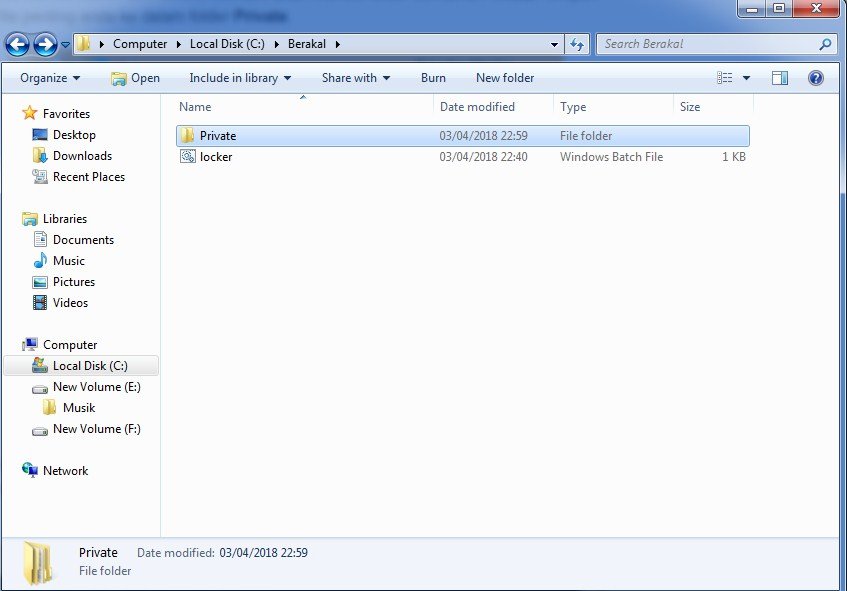Select New Volume (F:) in navigation pane
The image size is (847, 591).
coord(96,429)
